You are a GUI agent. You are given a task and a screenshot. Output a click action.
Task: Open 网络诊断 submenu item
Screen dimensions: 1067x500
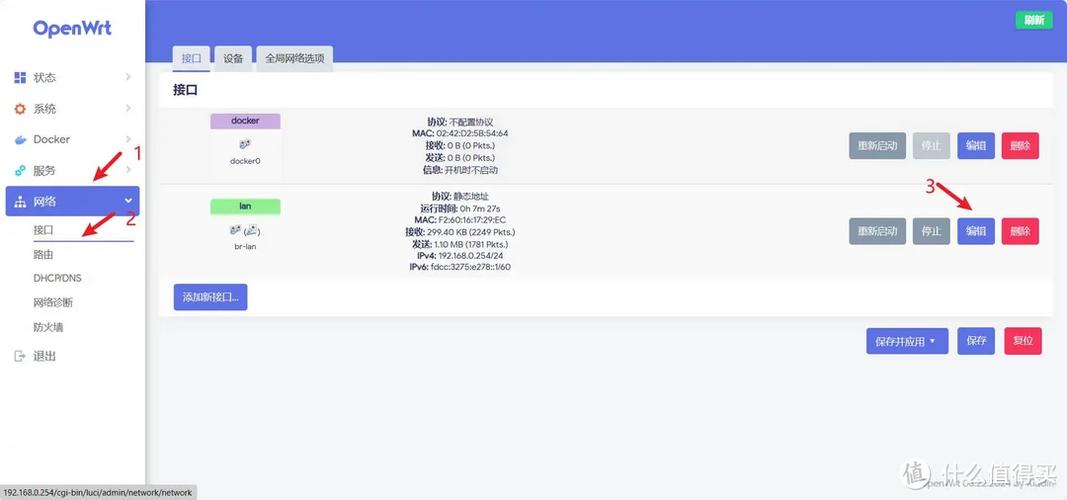point(53,303)
